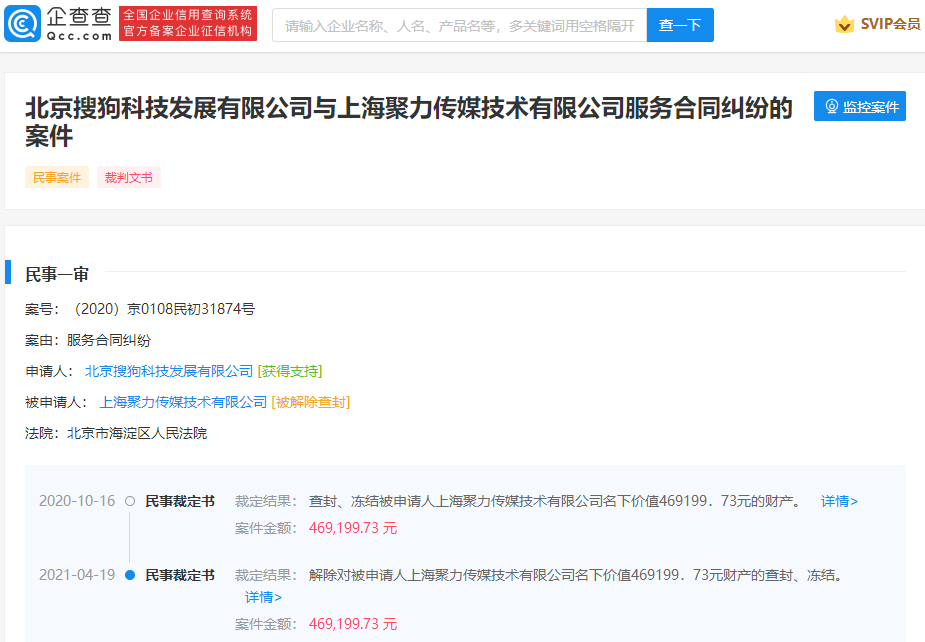The height and width of the screenshot is (642, 925).
Task: Open the SVIP会员 membership link
Action: click(890, 25)
